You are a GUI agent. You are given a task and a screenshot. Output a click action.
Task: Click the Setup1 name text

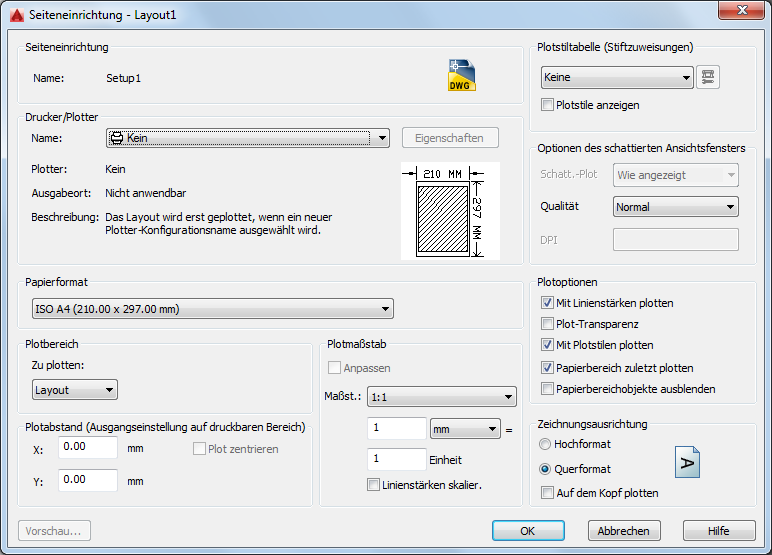point(124,78)
